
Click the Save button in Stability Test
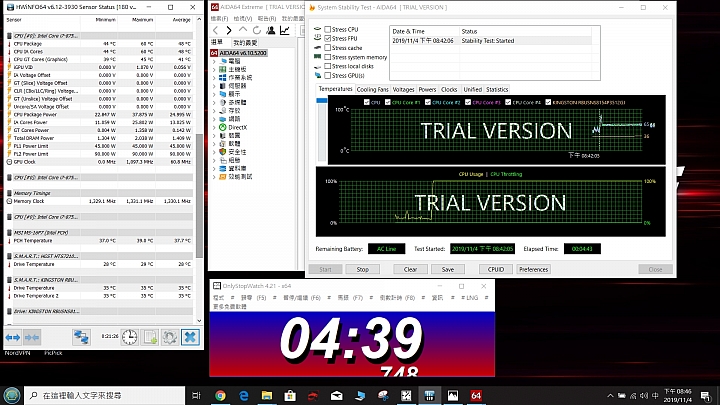pos(448,270)
